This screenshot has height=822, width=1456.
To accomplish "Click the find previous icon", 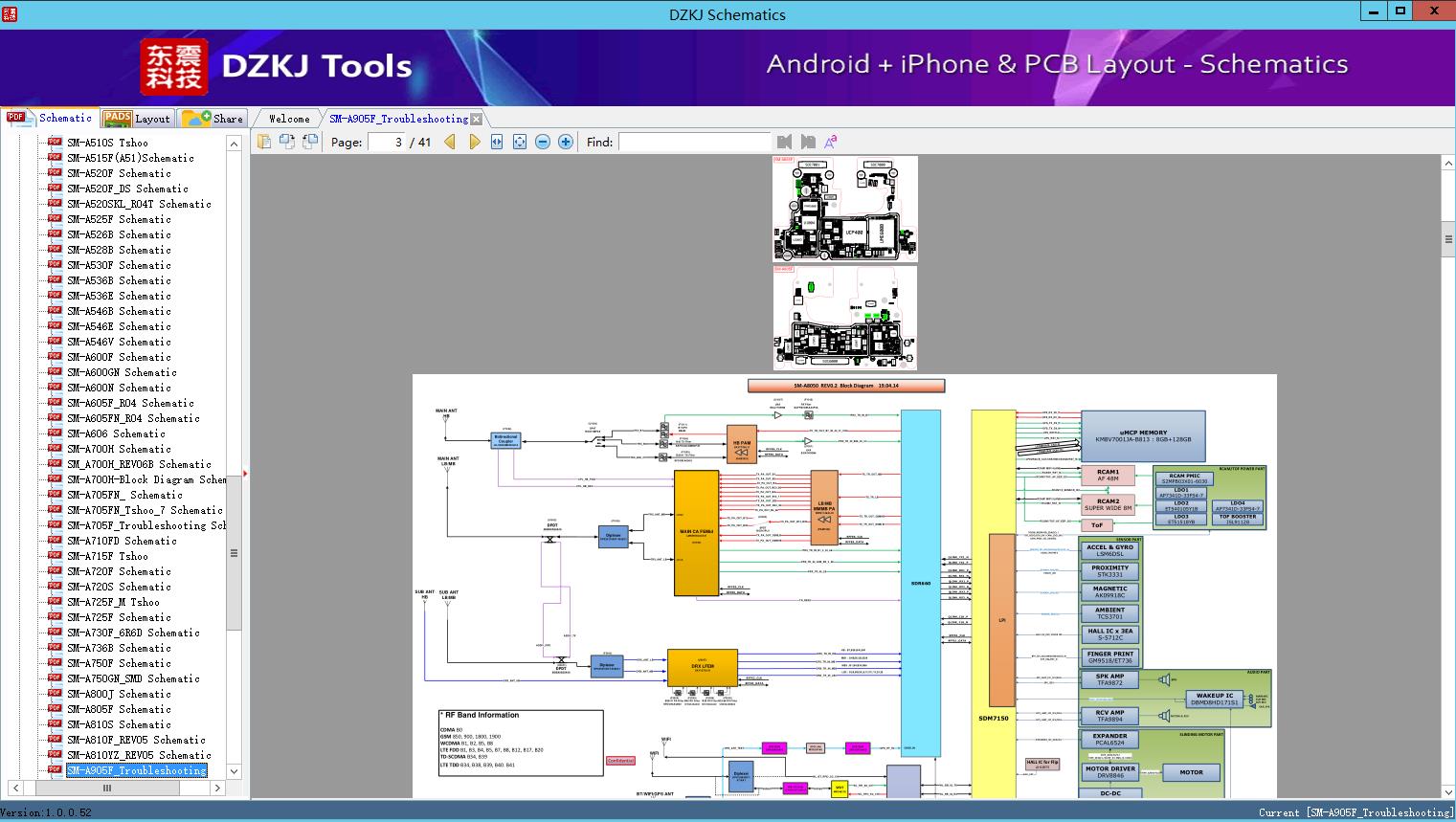I will point(785,142).
